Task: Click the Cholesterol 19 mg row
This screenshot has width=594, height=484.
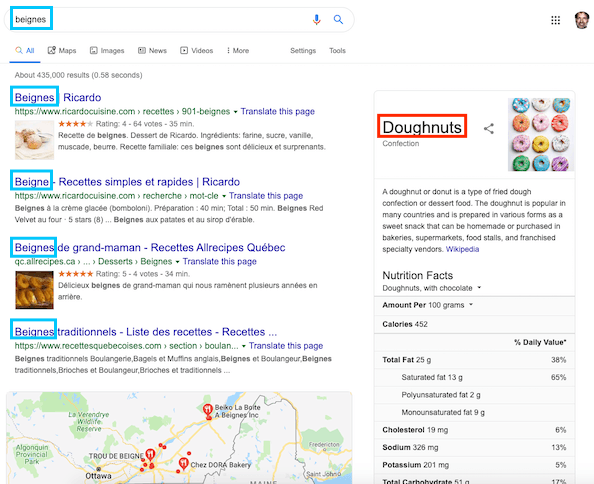Action: [x=474, y=430]
